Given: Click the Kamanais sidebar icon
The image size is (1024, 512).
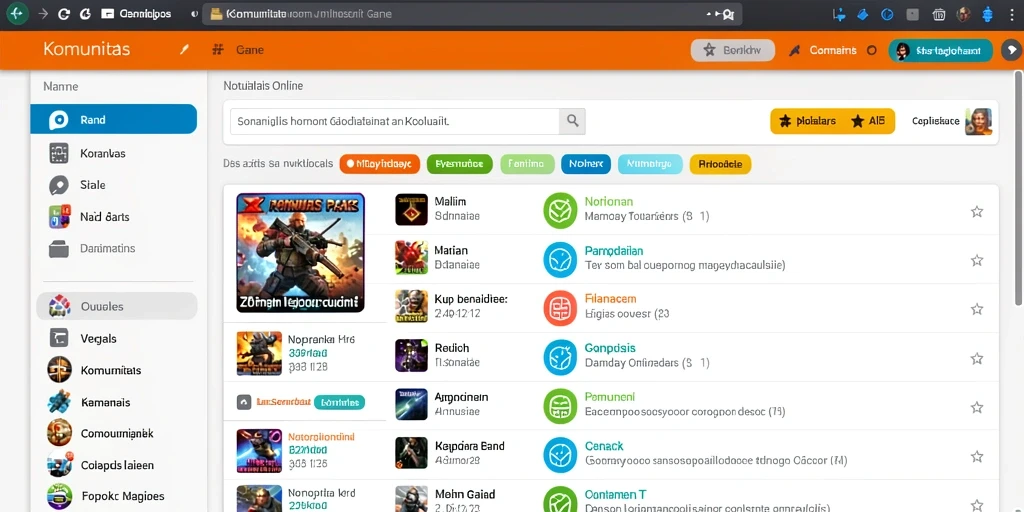Looking at the screenshot, I should coord(59,402).
